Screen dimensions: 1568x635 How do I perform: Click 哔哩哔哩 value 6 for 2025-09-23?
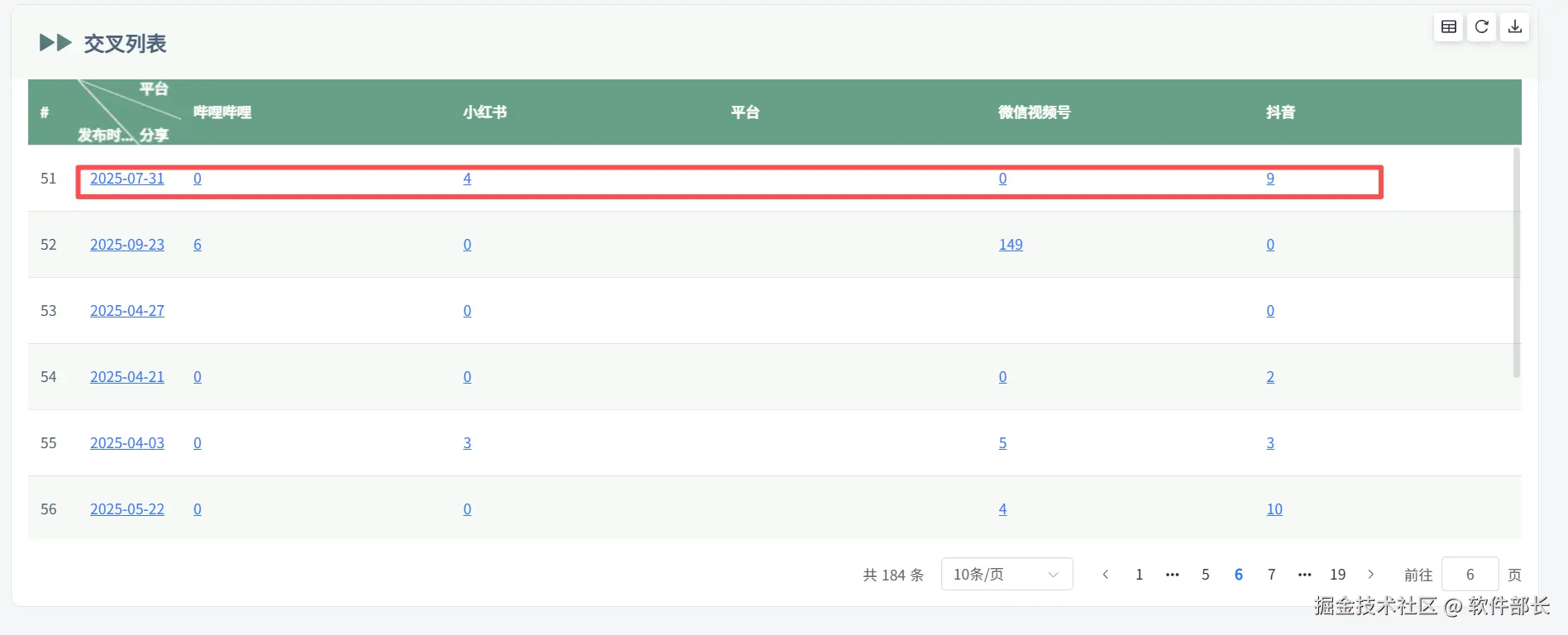[x=198, y=245]
